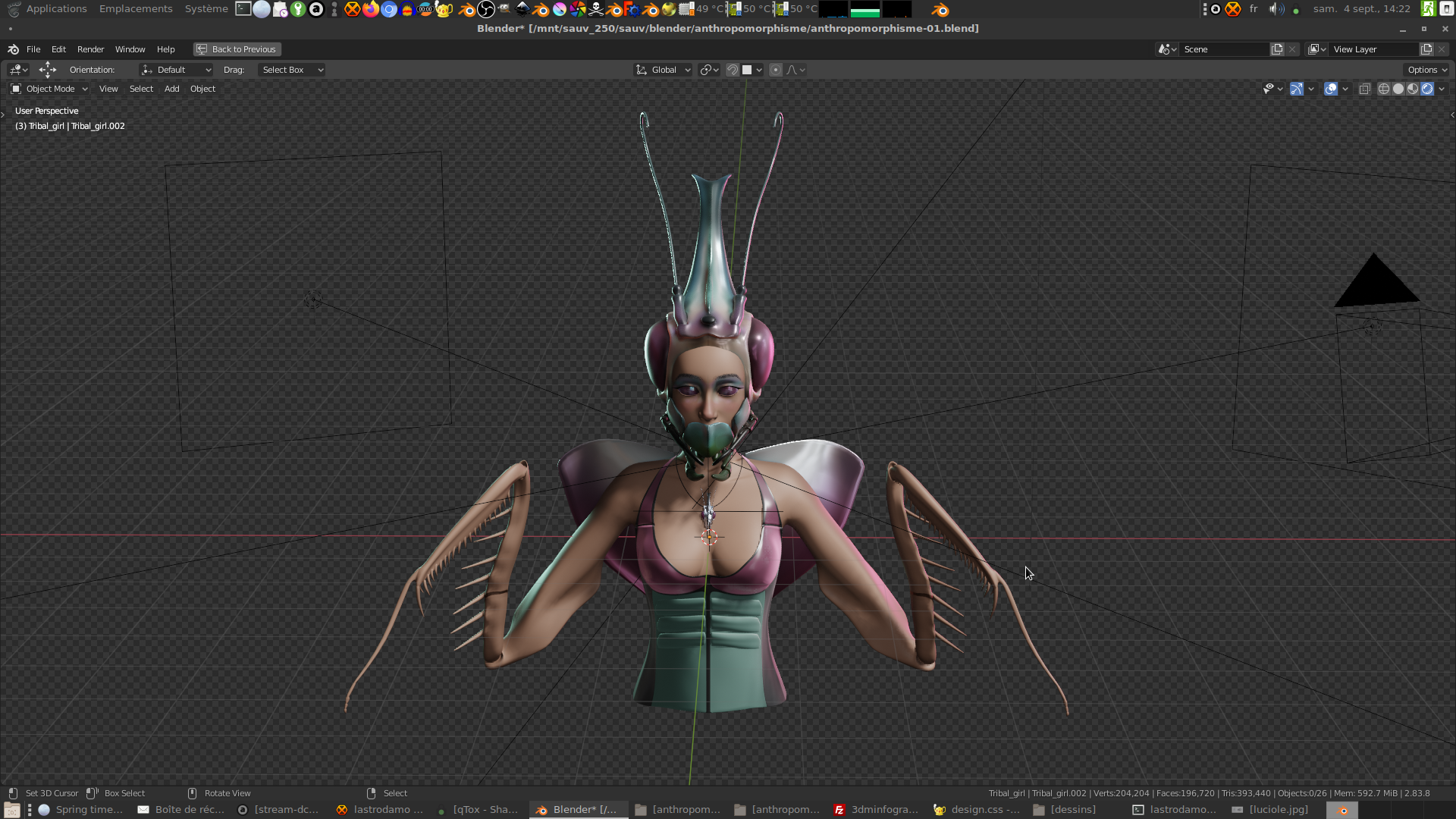Expand snapping options dropdown
1456x819 pixels.
[752, 70]
